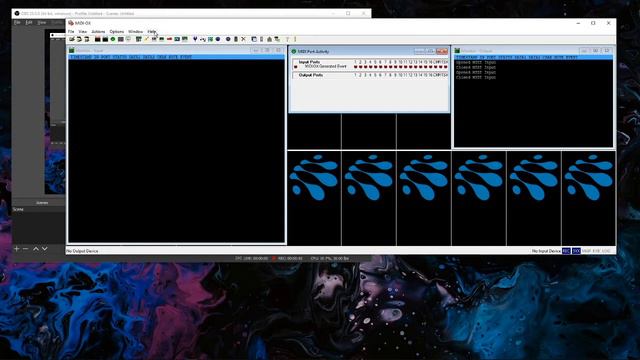
Task: Click the red bar icon in MIDI-OX toolbar
Action: (x=169, y=39)
